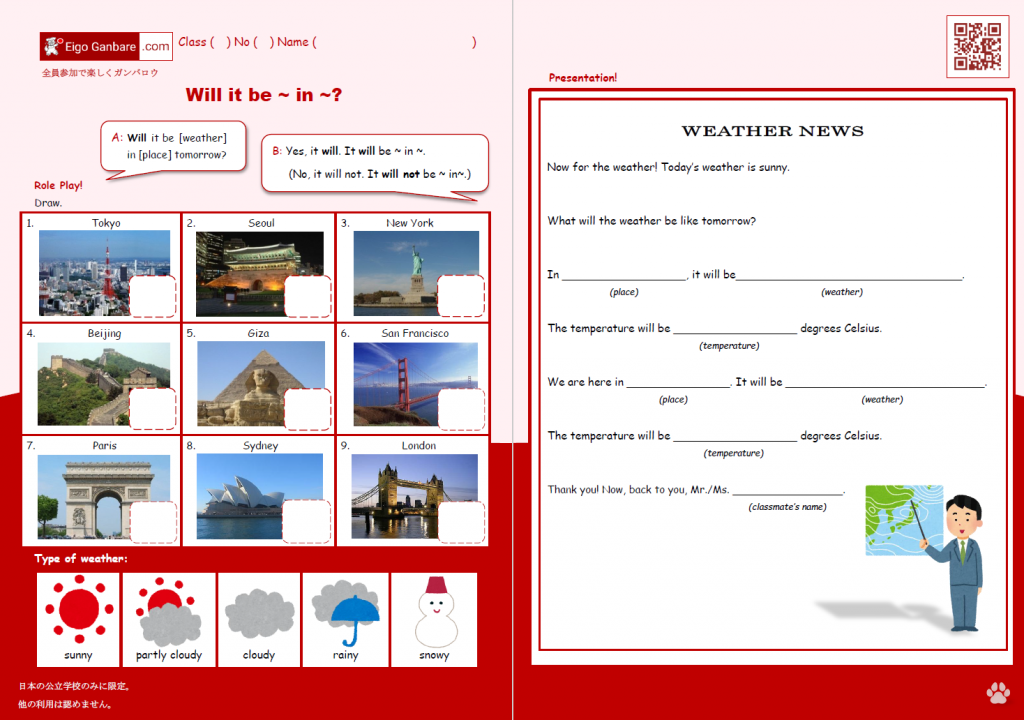
Task: Select the snowy snowman icon
Action: coord(434,611)
